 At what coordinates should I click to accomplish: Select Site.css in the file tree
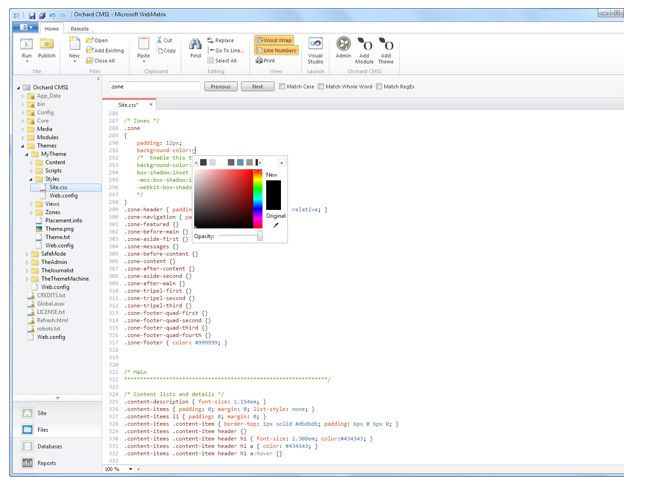coord(58,187)
